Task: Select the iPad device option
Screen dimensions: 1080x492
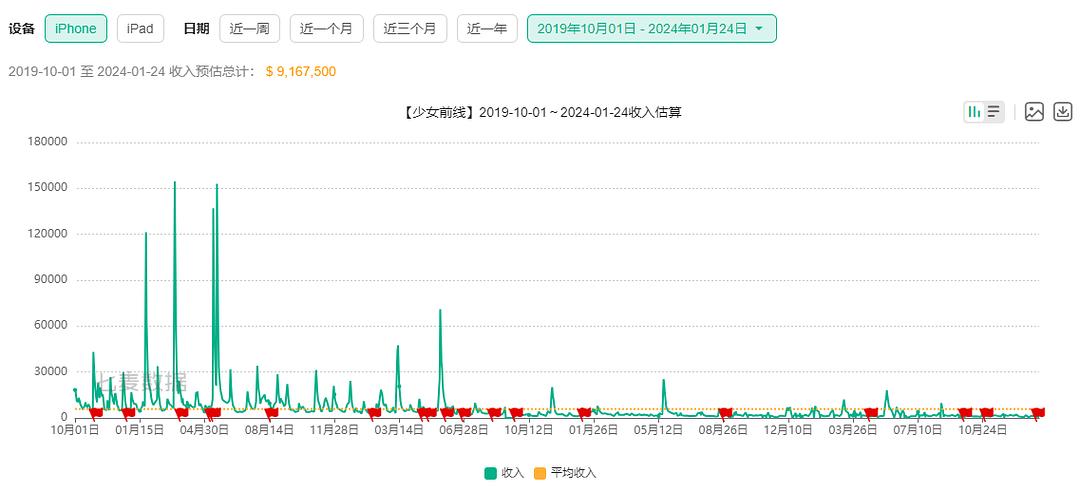Action: [141, 28]
